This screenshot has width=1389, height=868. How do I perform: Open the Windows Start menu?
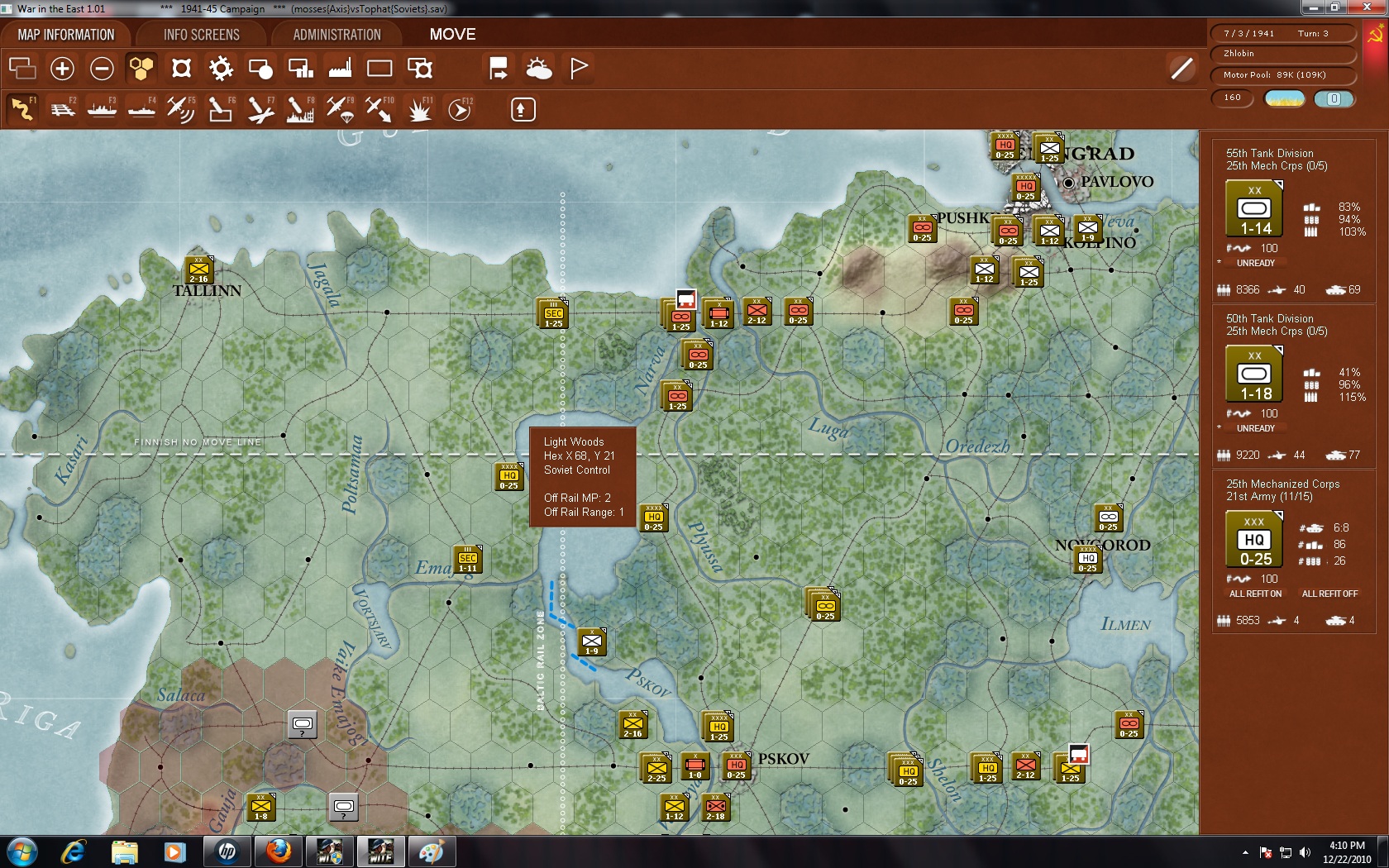tap(21, 851)
